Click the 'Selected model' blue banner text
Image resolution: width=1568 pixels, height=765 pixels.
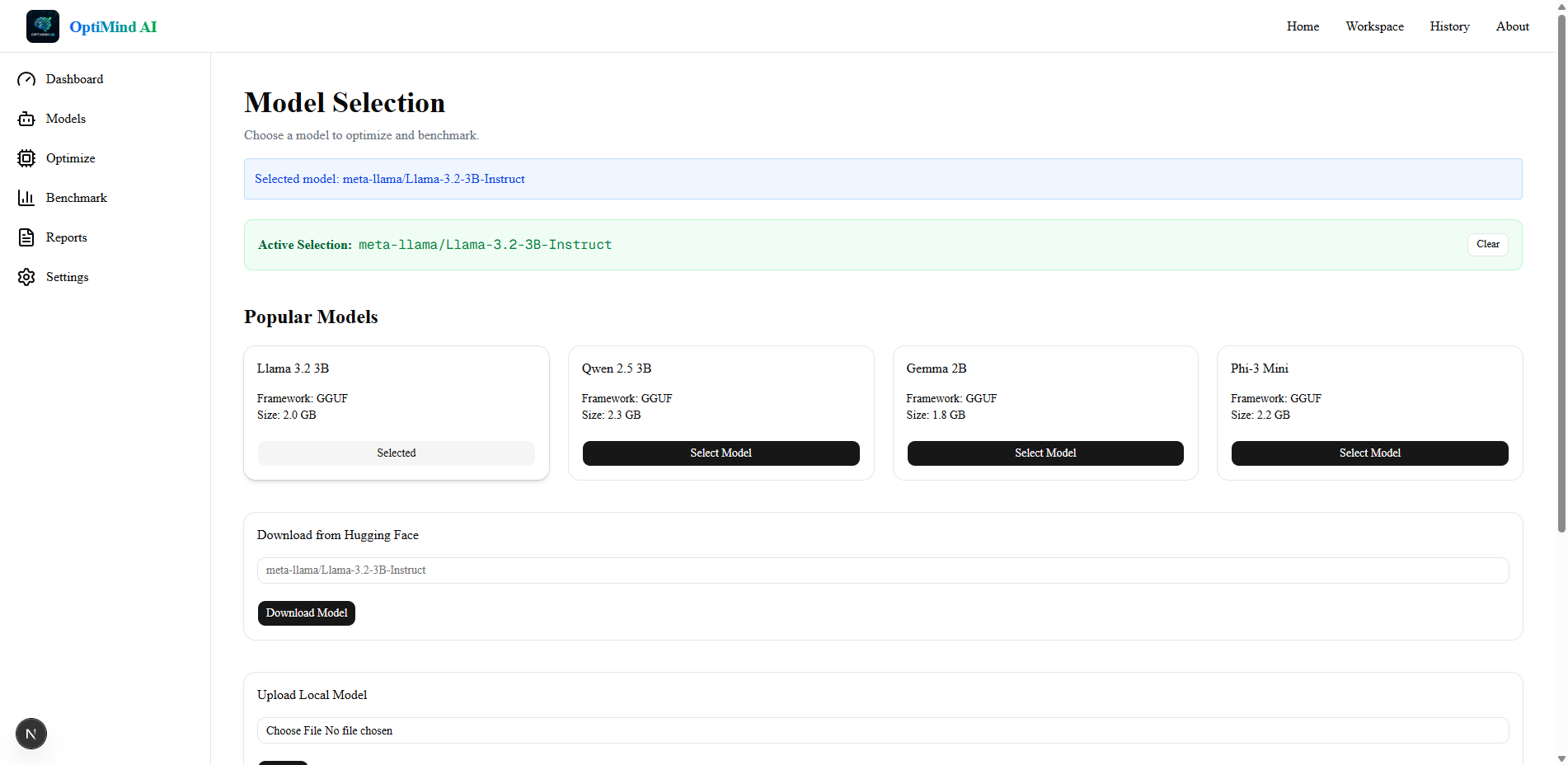tap(390, 179)
